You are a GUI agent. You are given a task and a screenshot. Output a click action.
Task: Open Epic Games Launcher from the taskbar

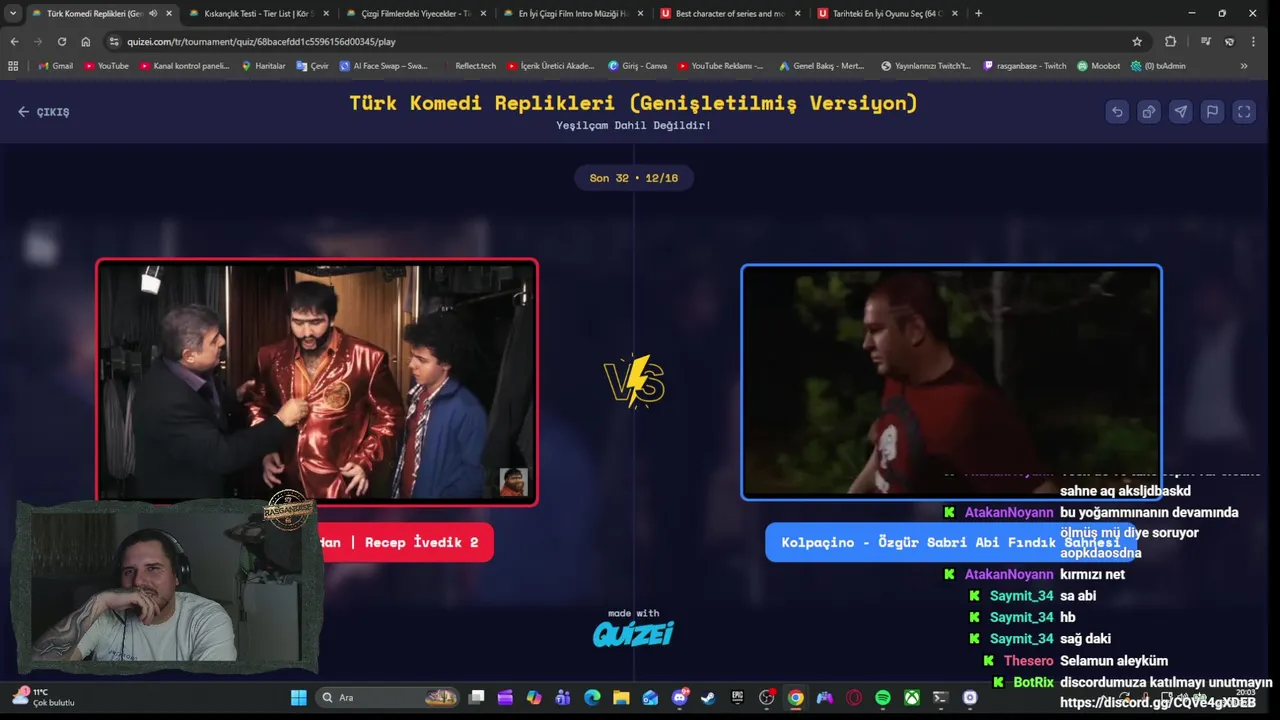tap(737, 697)
